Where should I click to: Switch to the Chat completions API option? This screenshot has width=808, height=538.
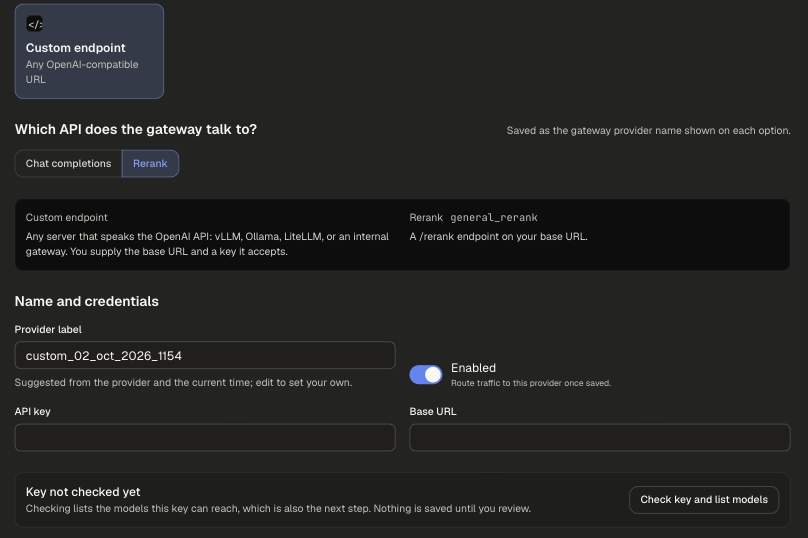point(69,163)
